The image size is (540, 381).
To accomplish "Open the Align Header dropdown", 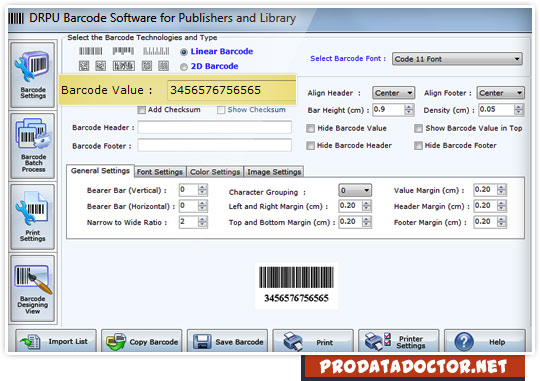I will [x=393, y=93].
